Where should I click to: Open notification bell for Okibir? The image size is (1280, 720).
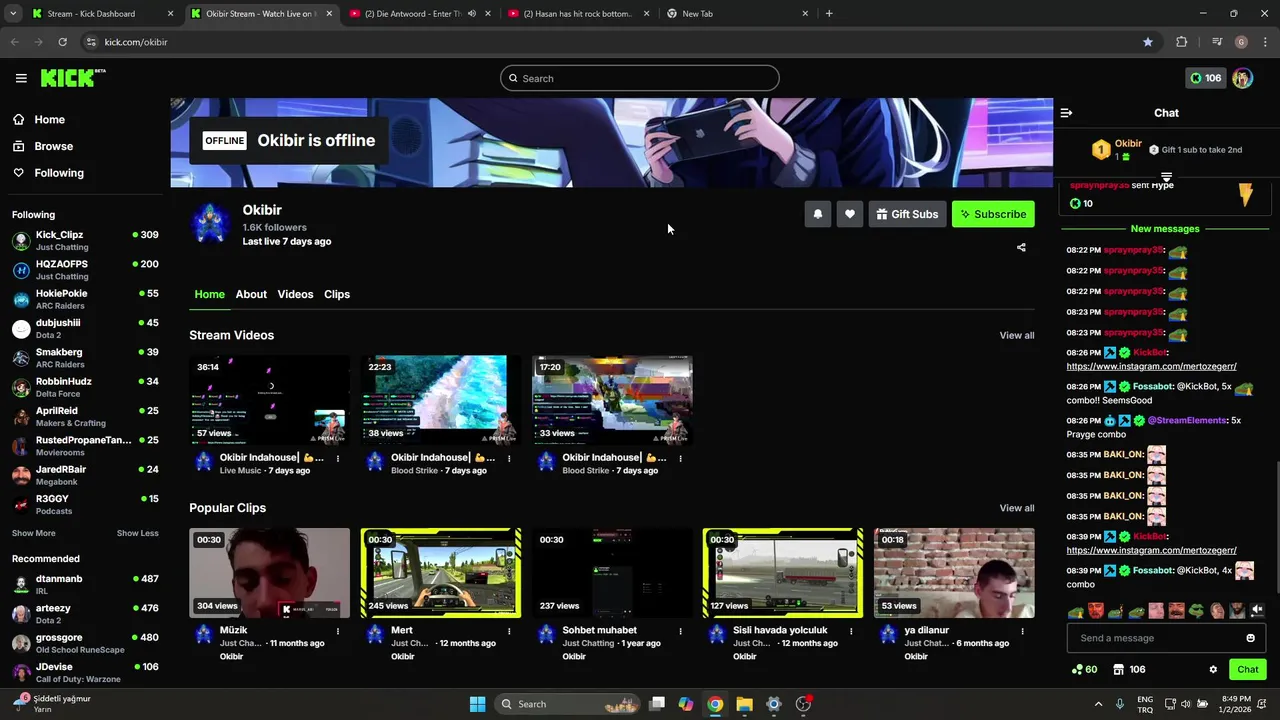(x=818, y=214)
